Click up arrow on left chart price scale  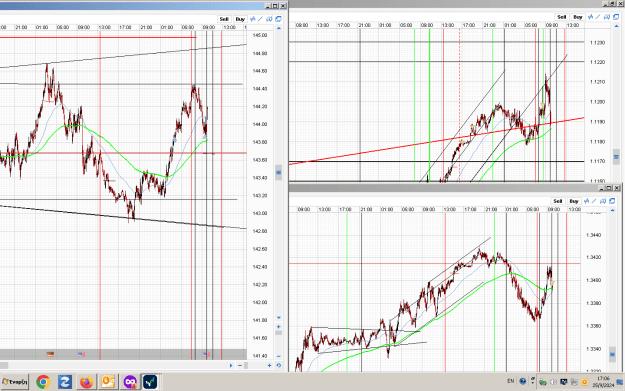(279, 28)
